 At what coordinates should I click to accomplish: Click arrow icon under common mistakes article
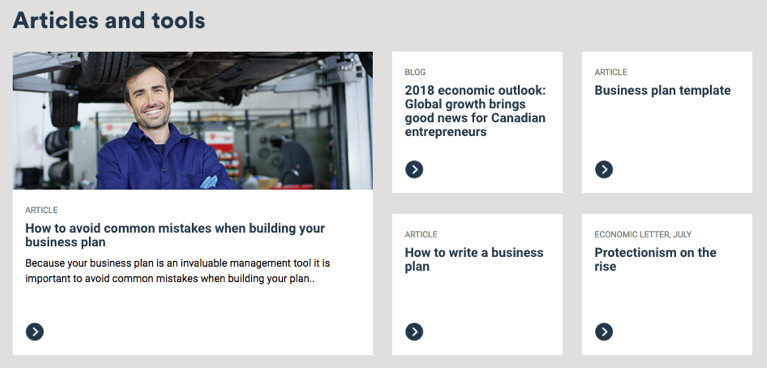click(x=35, y=332)
